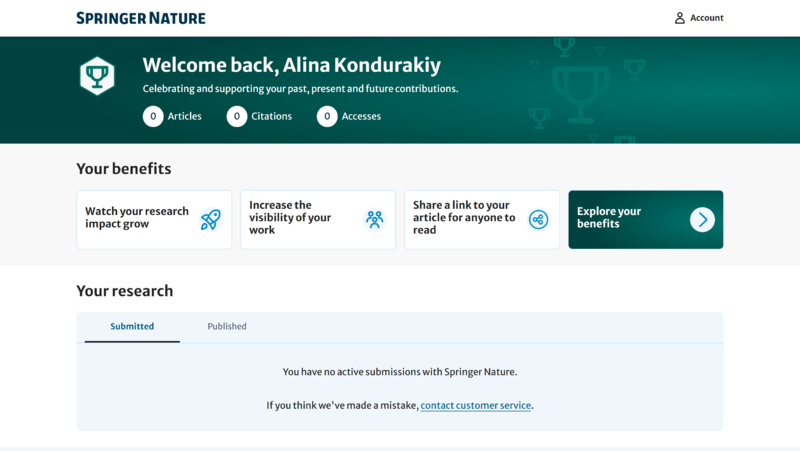Click the arrow circle on Explore benefits
Viewport: 800px width, 451px height.
702,220
